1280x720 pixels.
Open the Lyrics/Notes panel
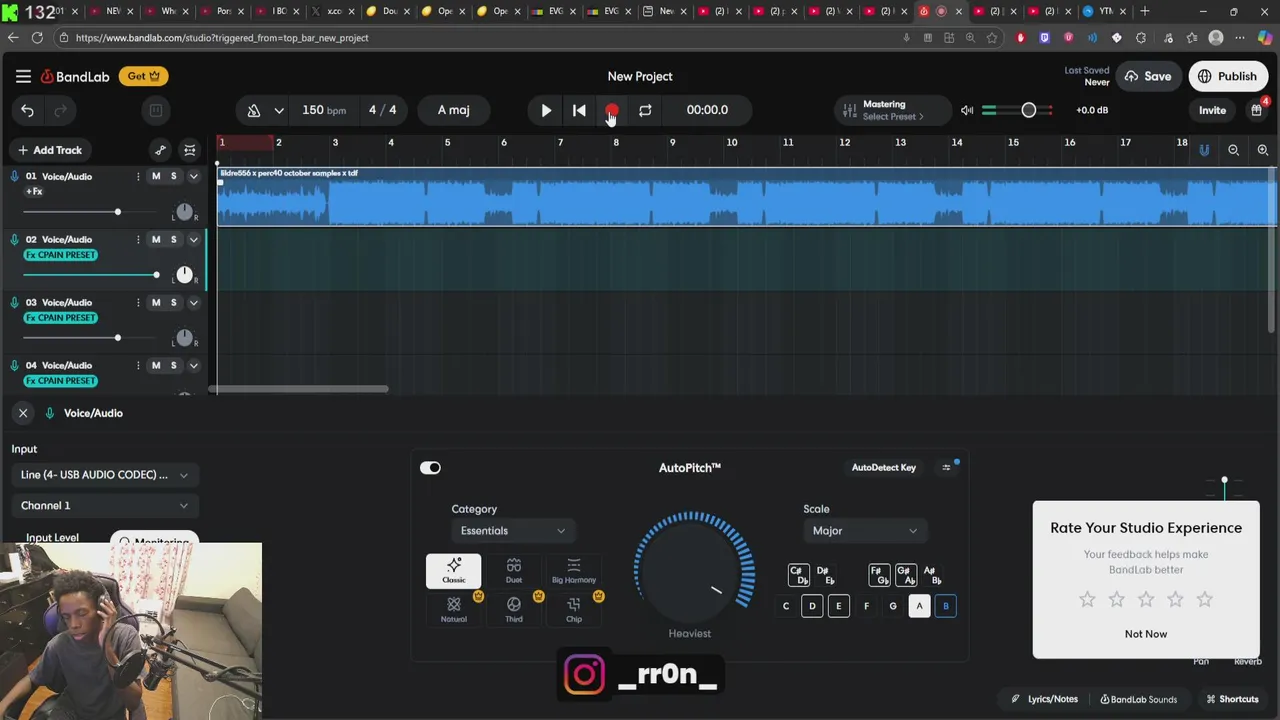(x=1044, y=699)
